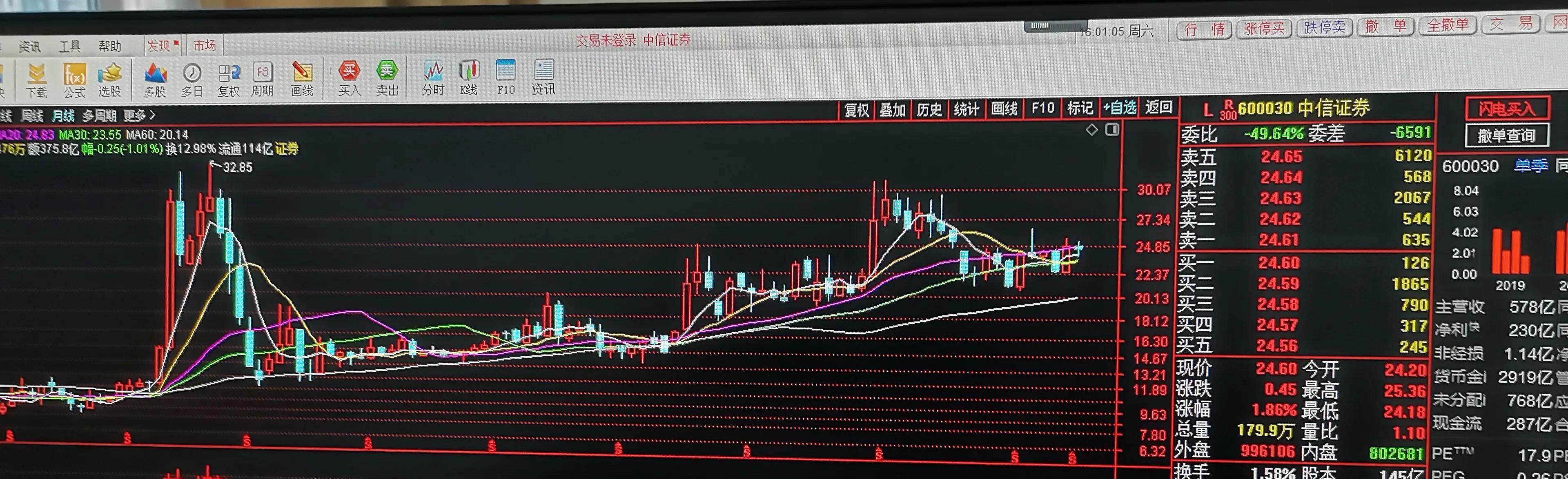Toggle 复权 in the chart bar
Screen dimensions: 1568x479
[x=856, y=110]
